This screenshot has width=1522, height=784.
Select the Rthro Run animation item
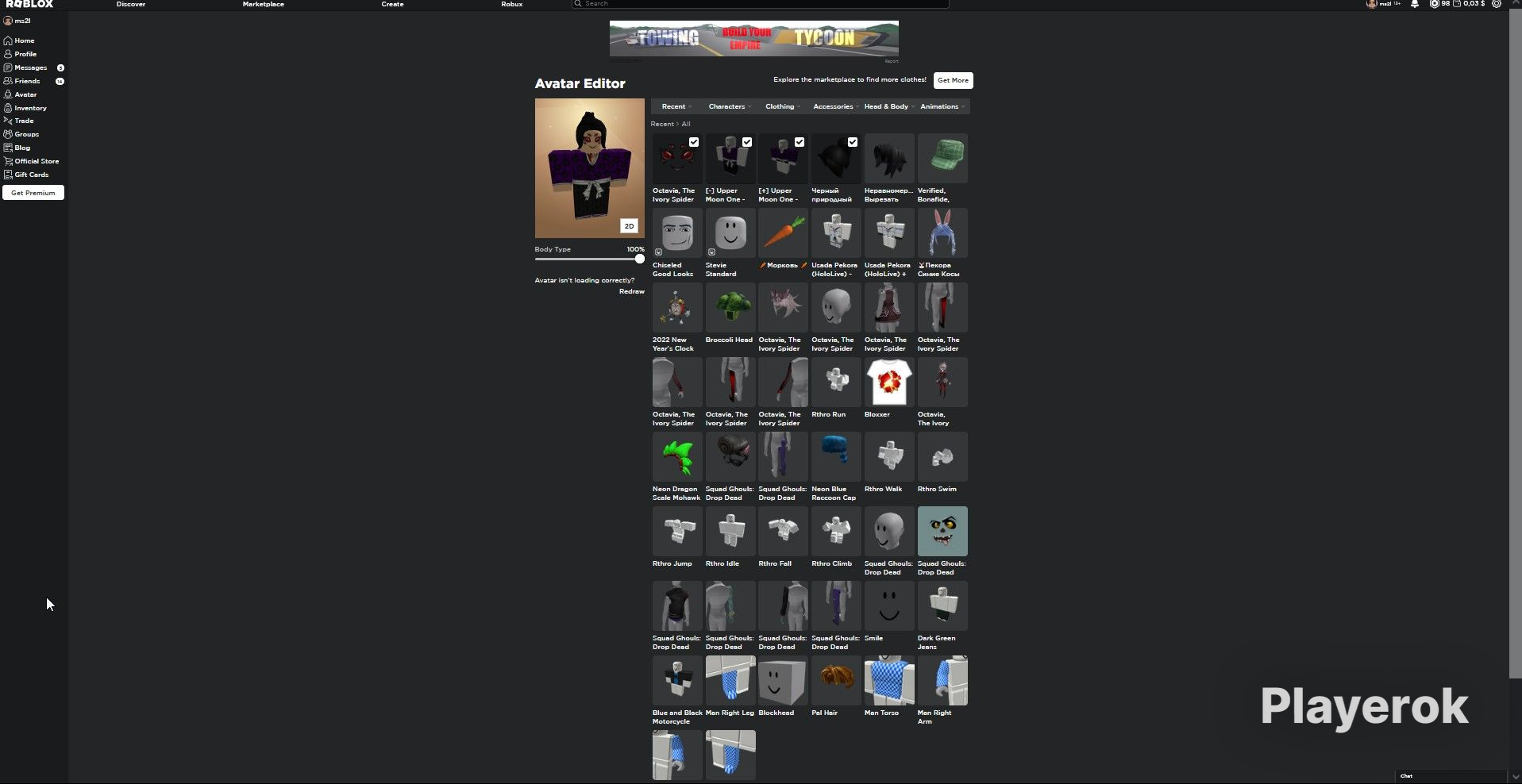(x=836, y=382)
